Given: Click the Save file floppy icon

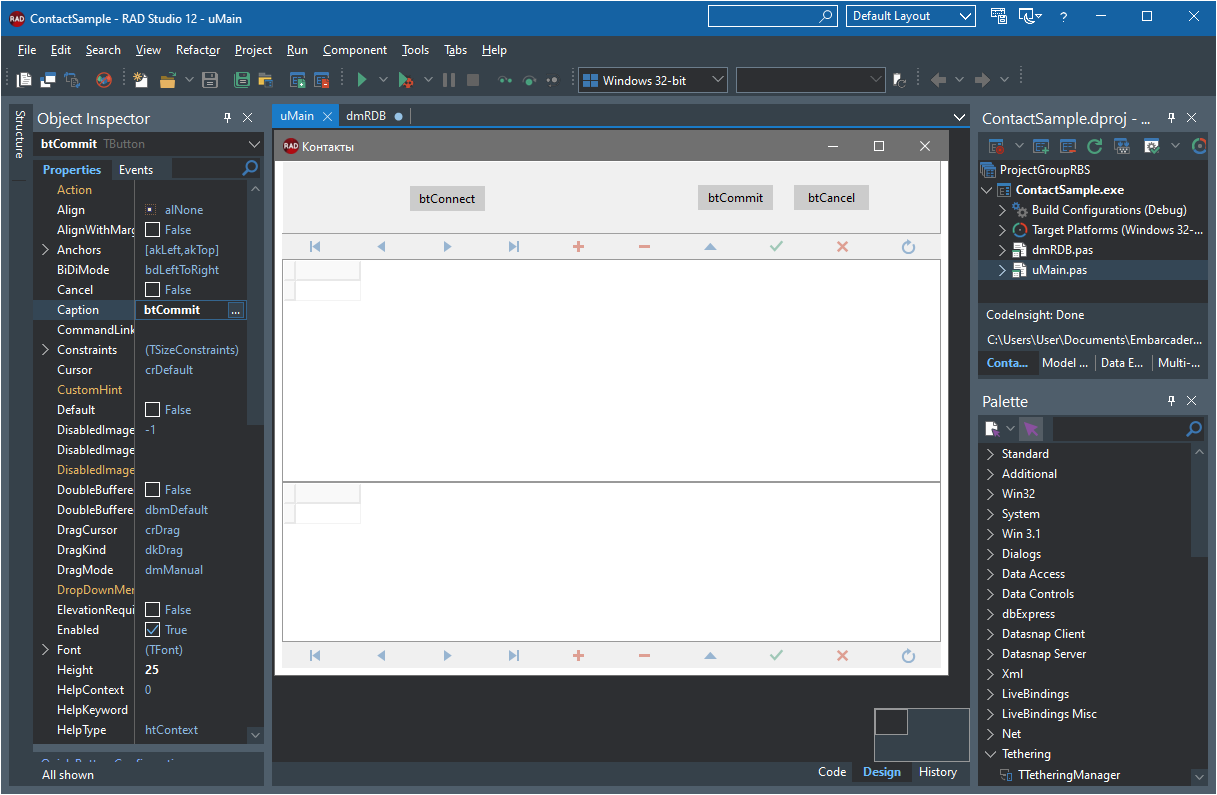Looking at the screenshot, I should tap(210, 80).
